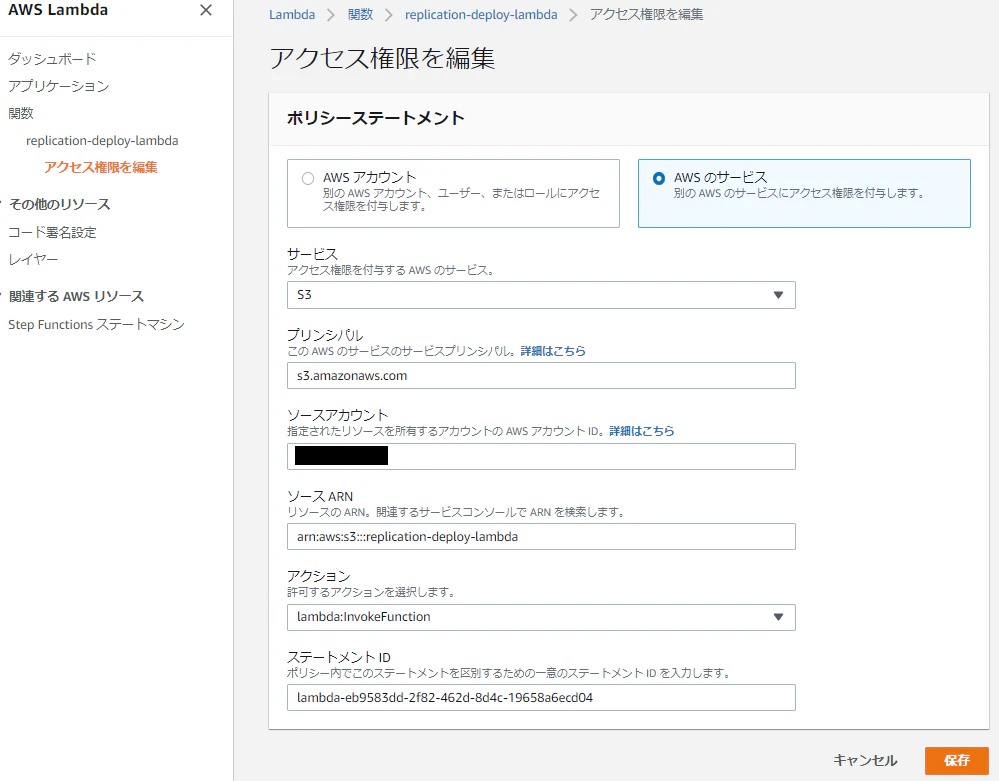
Task: Click キャンセル button
Action: (x=865, y=760)
